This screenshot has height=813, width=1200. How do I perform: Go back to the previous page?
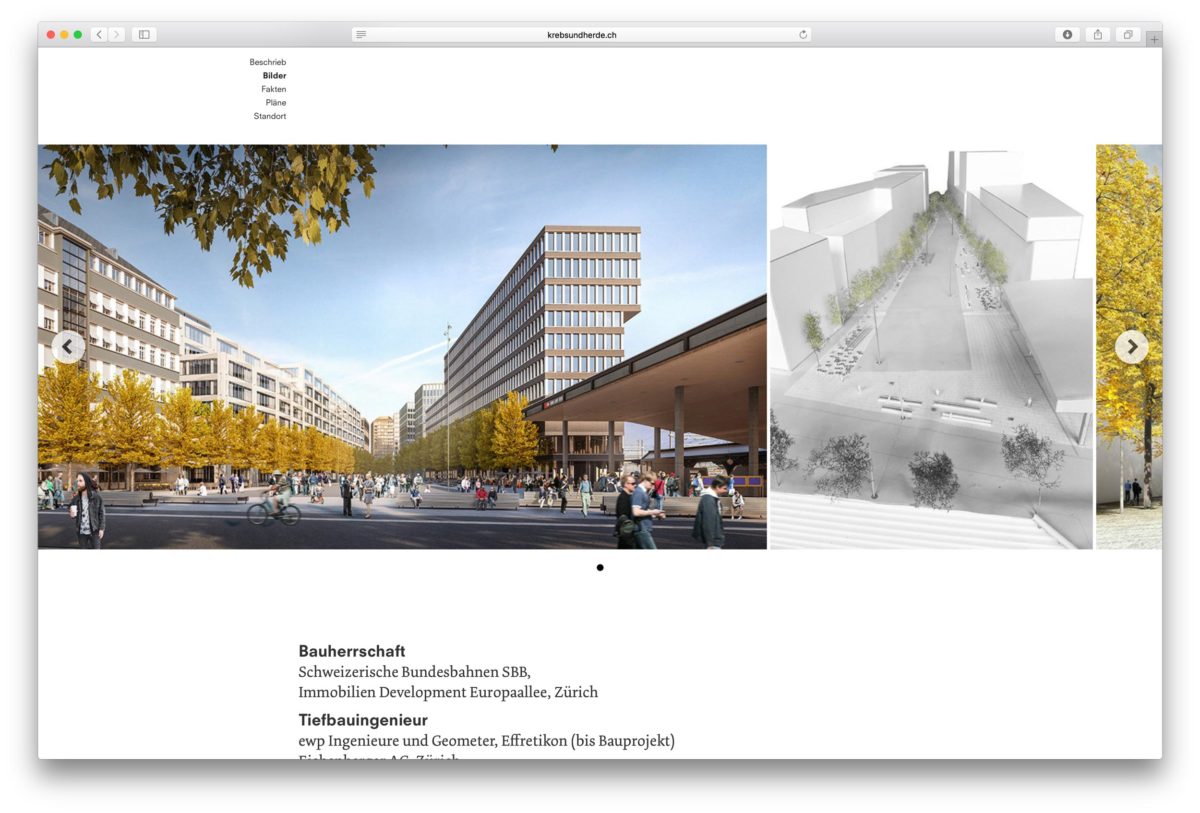[x=99, y=35]
